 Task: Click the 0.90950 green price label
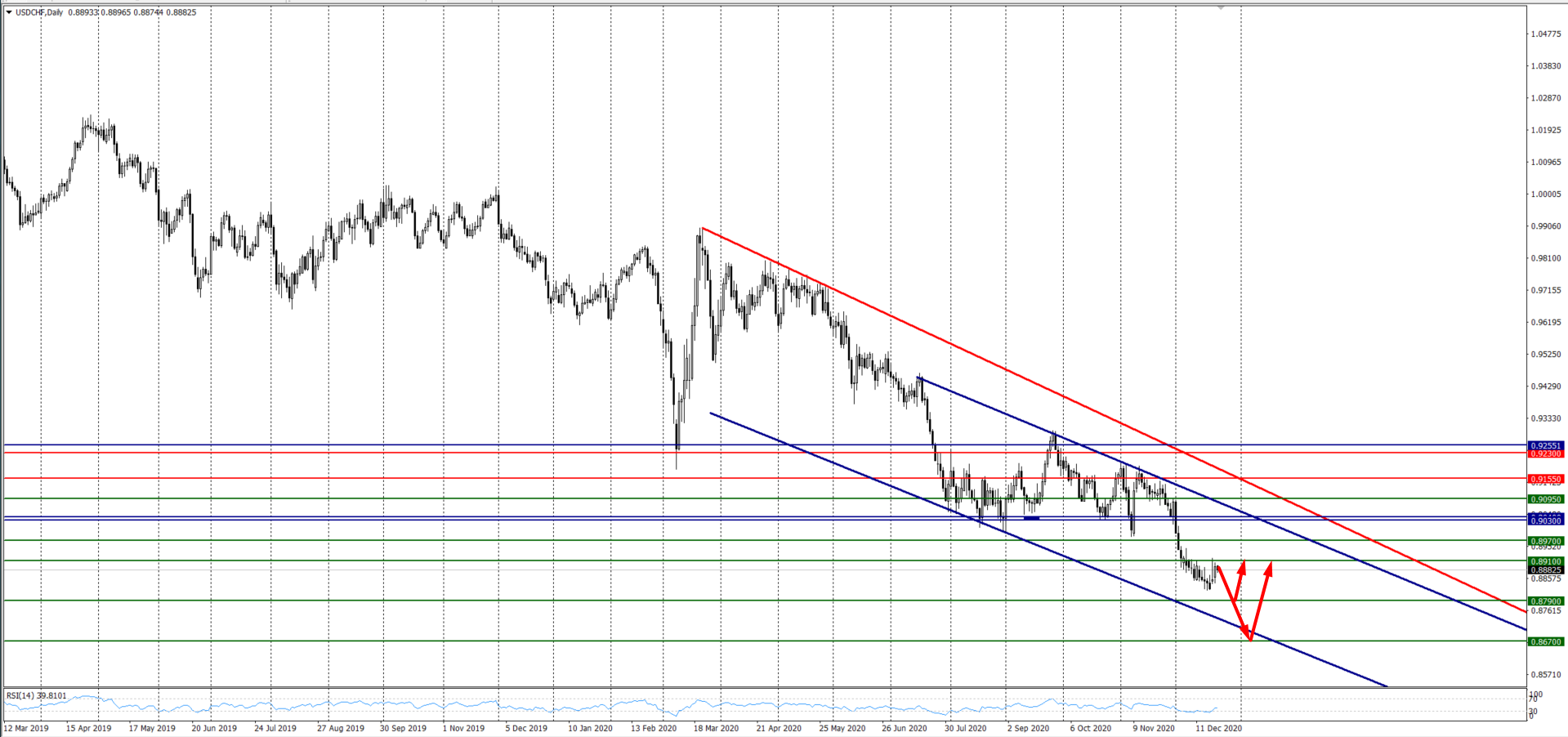click(1545, 499)
